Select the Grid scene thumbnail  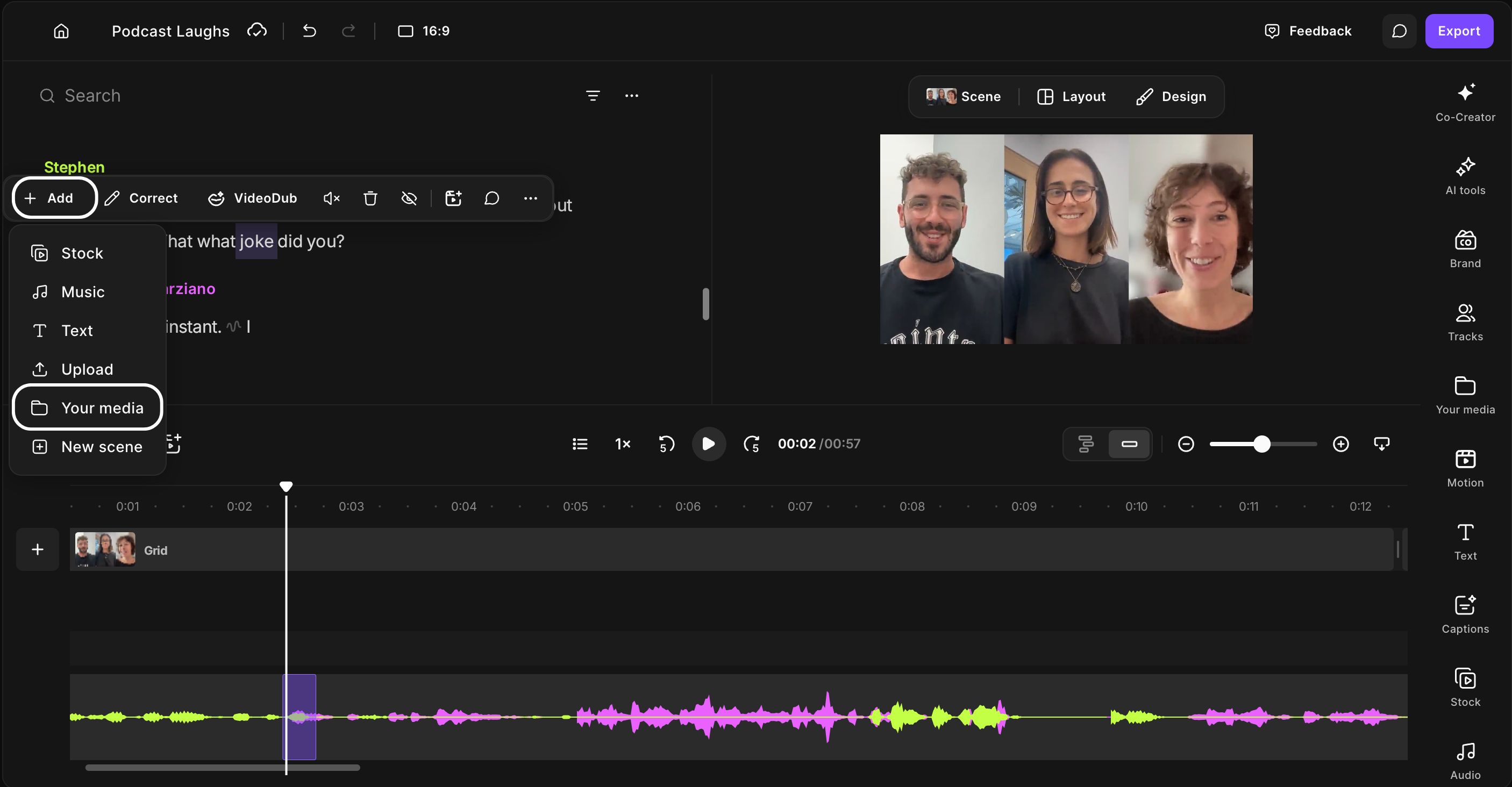click(105, 549)
